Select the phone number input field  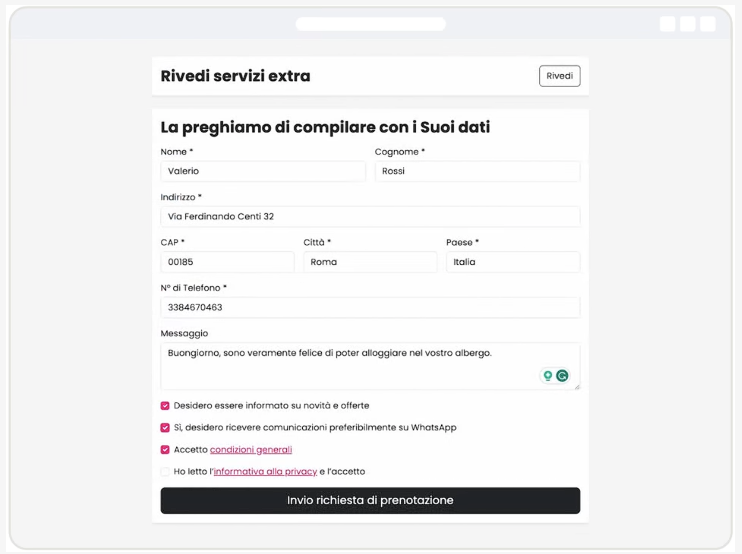point(370,308)
